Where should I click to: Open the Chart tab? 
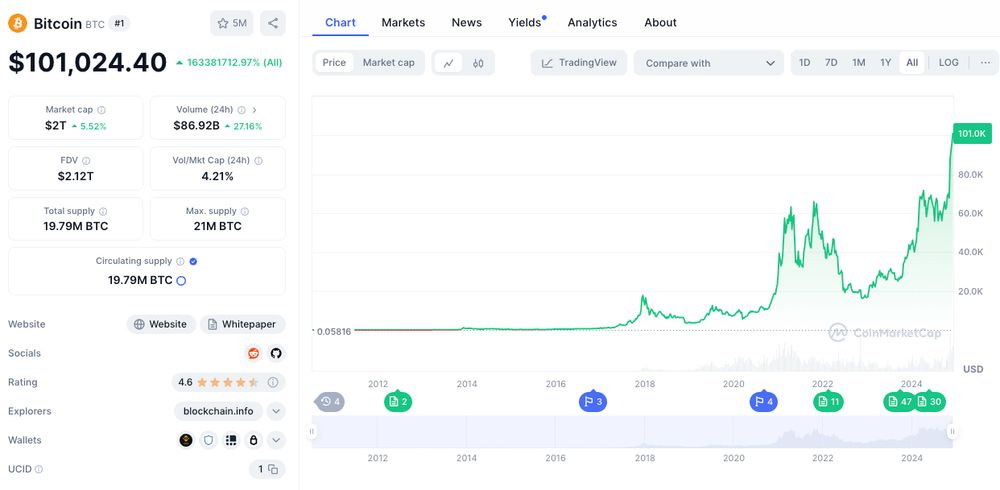pyautogui.click(x=341, y=22)
